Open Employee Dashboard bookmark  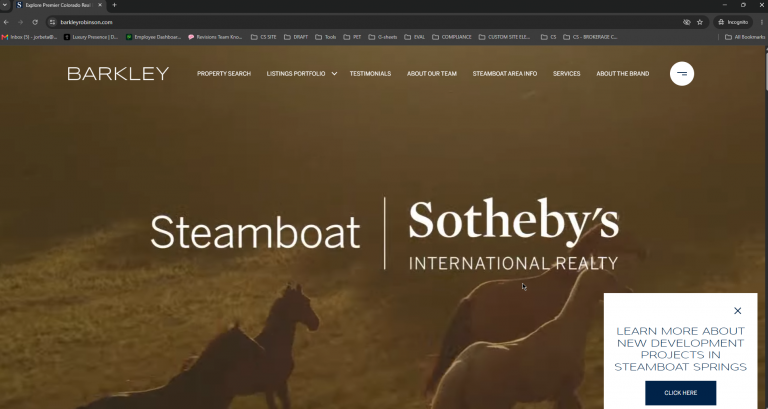[153, 37]
